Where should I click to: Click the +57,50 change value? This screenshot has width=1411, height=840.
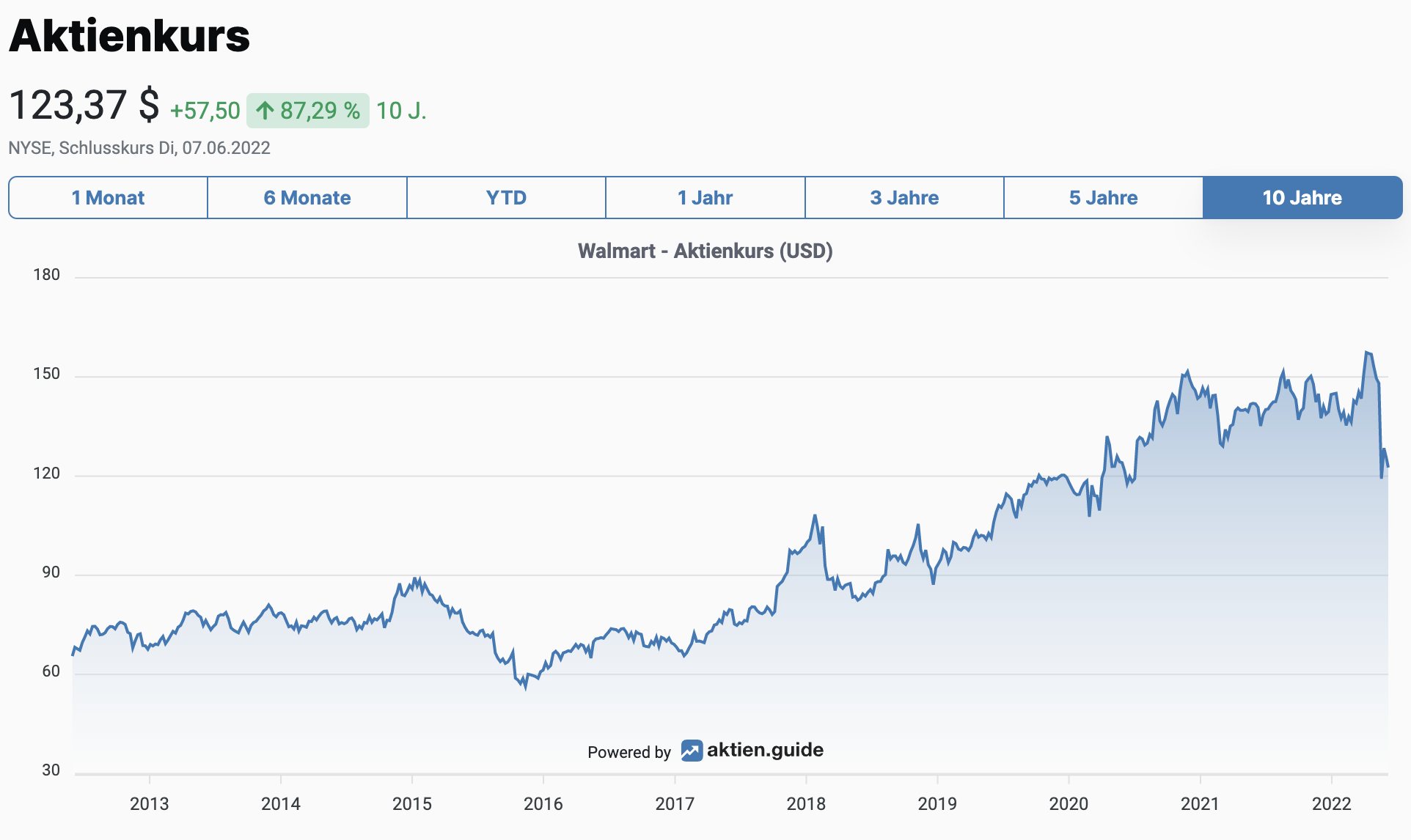click(205, 111)
